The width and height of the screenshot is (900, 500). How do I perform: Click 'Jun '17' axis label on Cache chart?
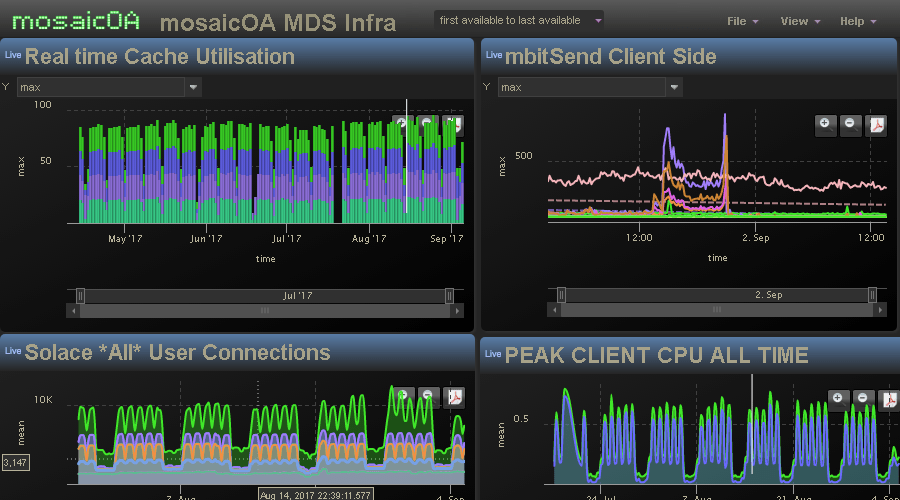(206, 238)
